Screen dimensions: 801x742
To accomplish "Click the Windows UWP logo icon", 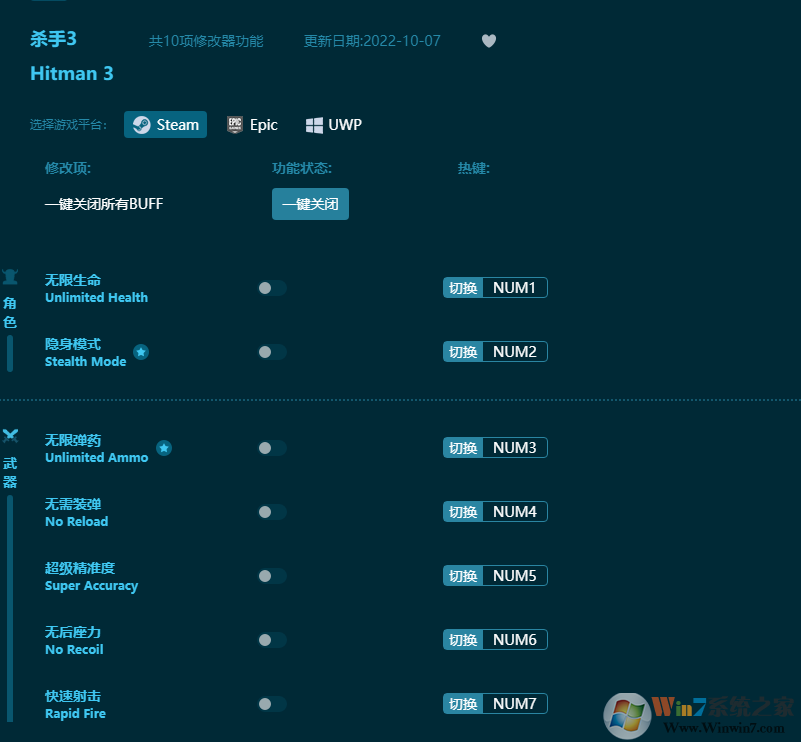I will (x=314, y=125).
